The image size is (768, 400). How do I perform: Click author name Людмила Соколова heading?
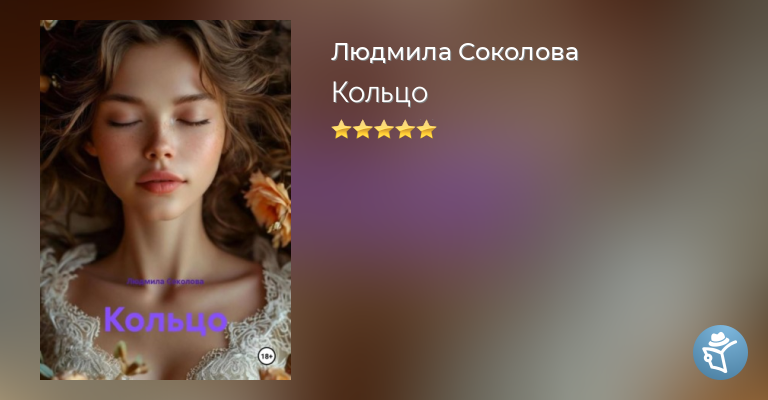pos(455,52)
